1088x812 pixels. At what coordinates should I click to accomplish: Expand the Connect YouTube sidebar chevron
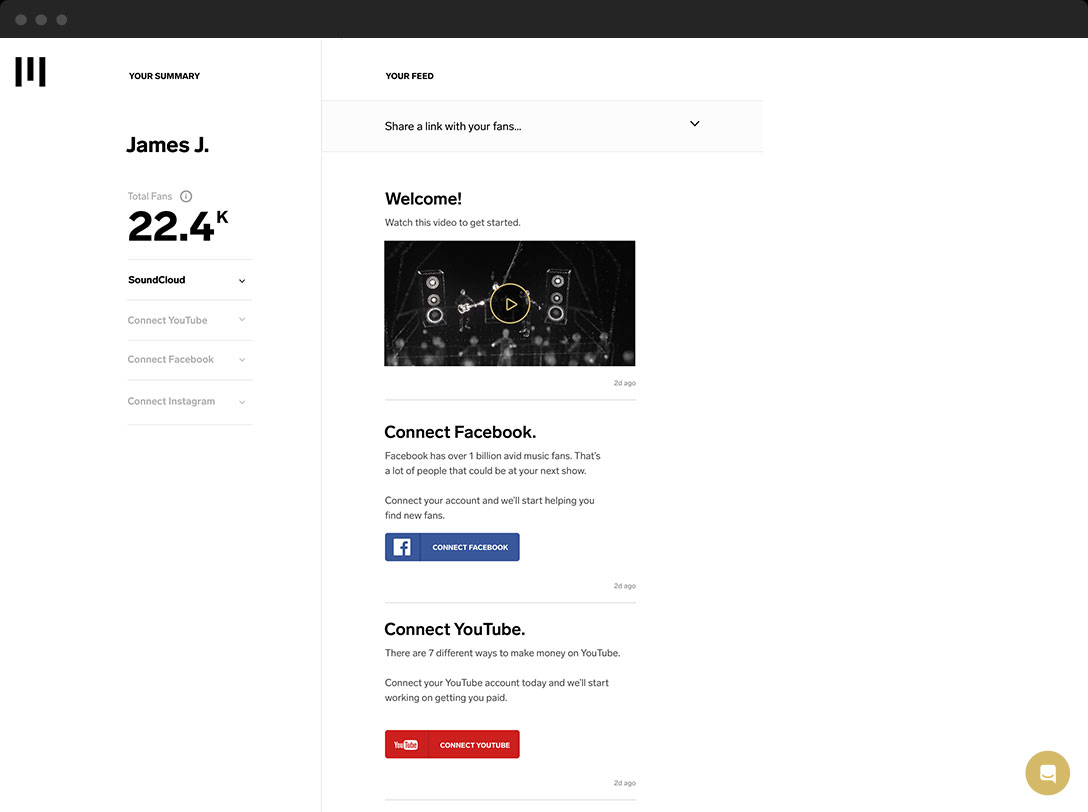(x=242, y=320)
